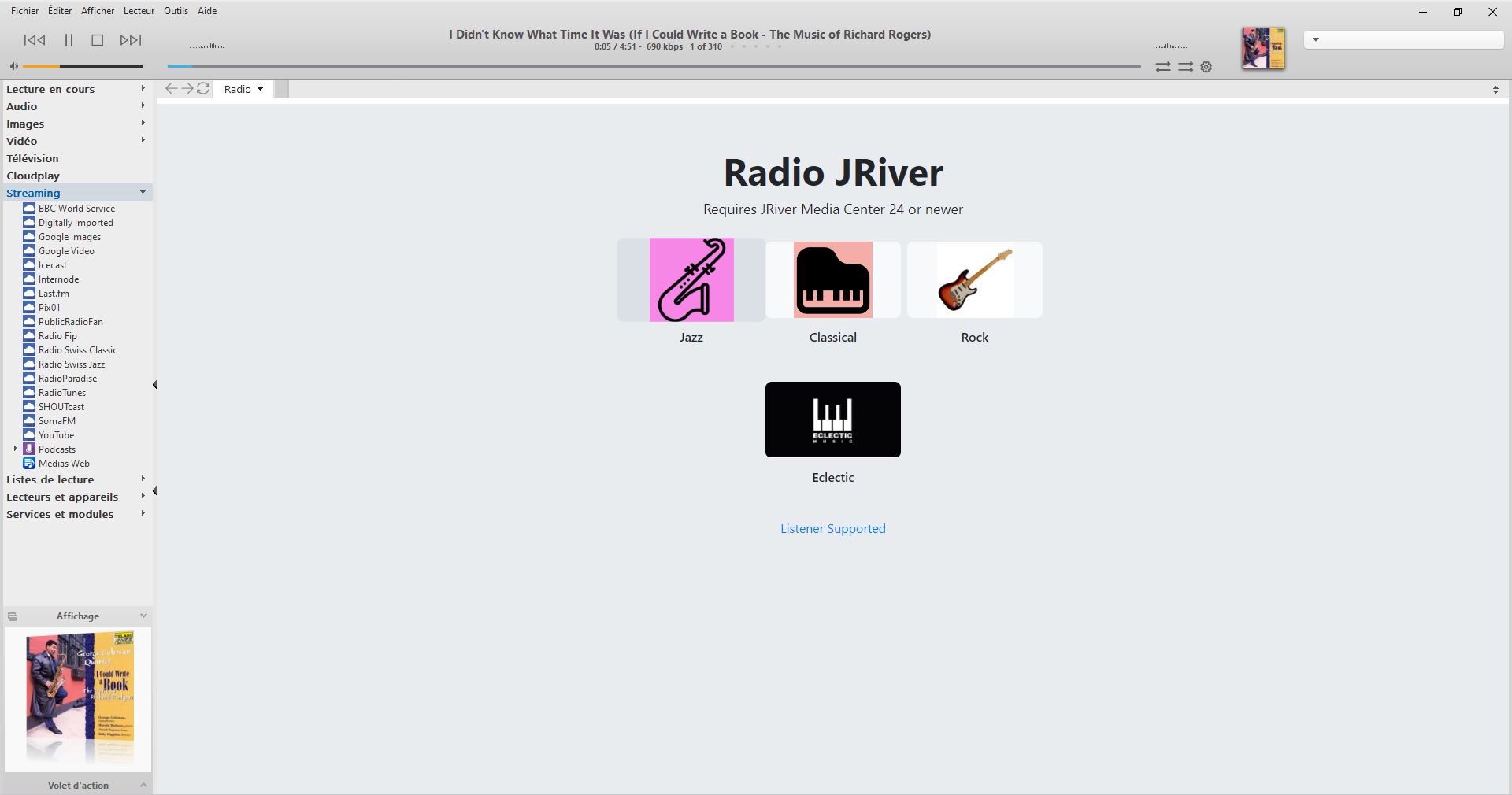
Task: Toggle repeat playback mode
Action: coord(1162,68)
